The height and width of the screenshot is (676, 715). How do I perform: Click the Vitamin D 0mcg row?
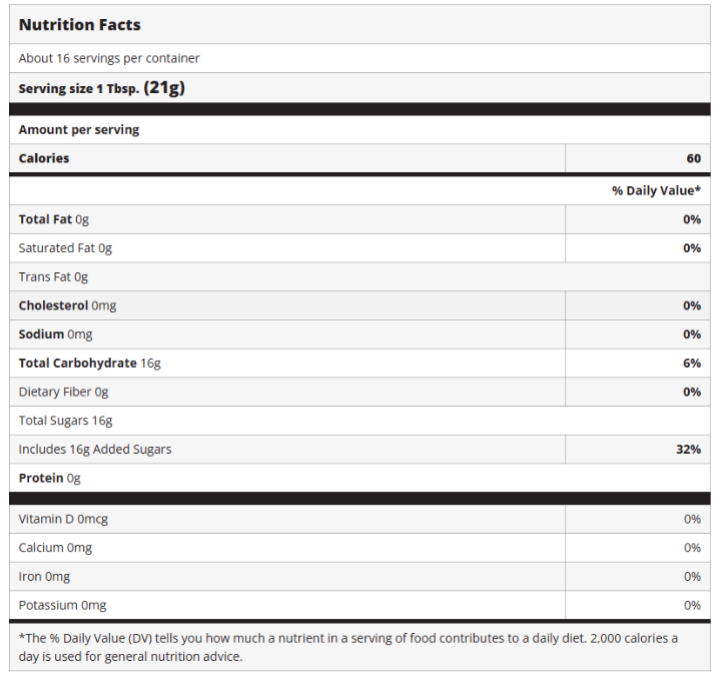pos(63,519)
